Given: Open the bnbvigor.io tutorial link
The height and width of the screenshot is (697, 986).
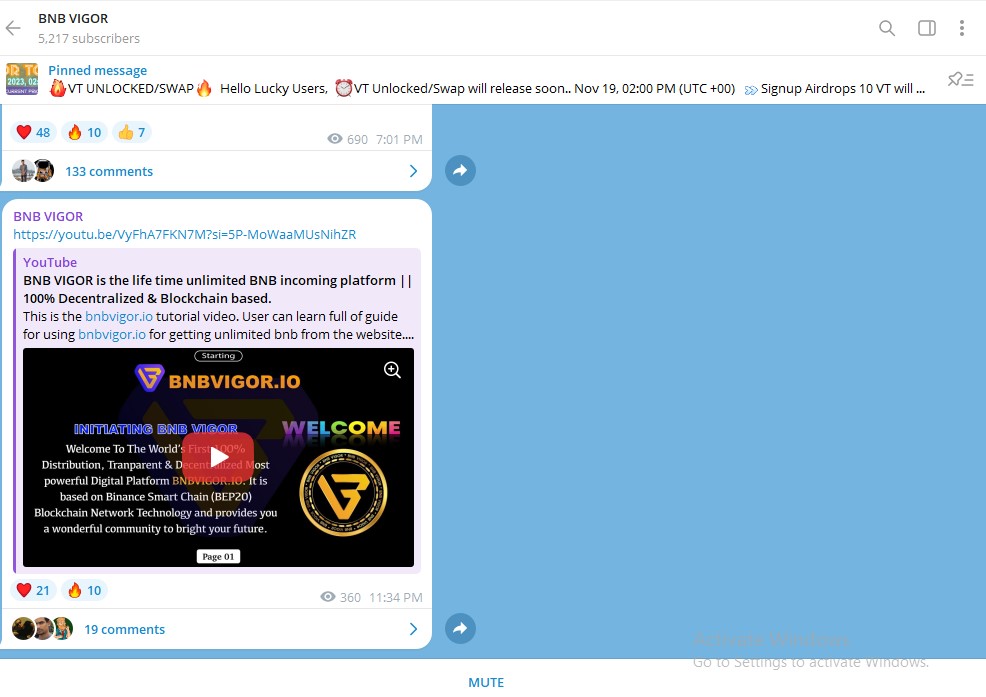Looking at the screenshot, I should [x=119, y=316].
